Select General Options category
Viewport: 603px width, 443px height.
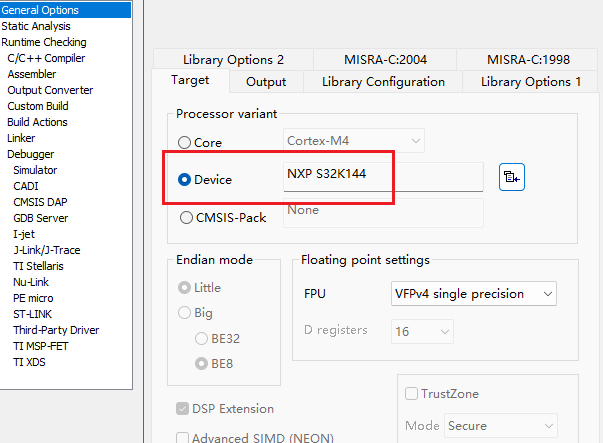tap(65, 10)
